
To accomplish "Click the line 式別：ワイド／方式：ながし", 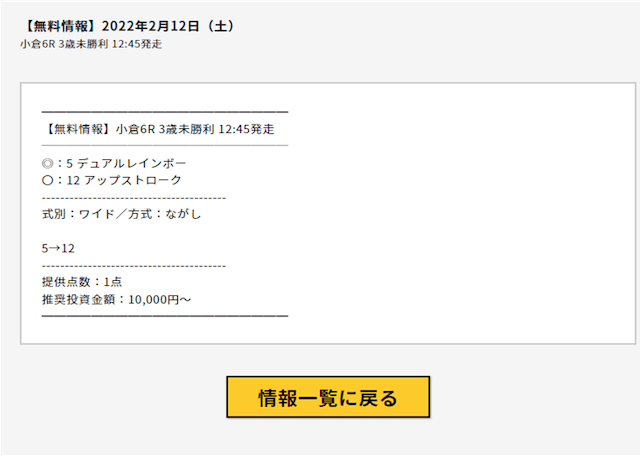I will (121, 214).
